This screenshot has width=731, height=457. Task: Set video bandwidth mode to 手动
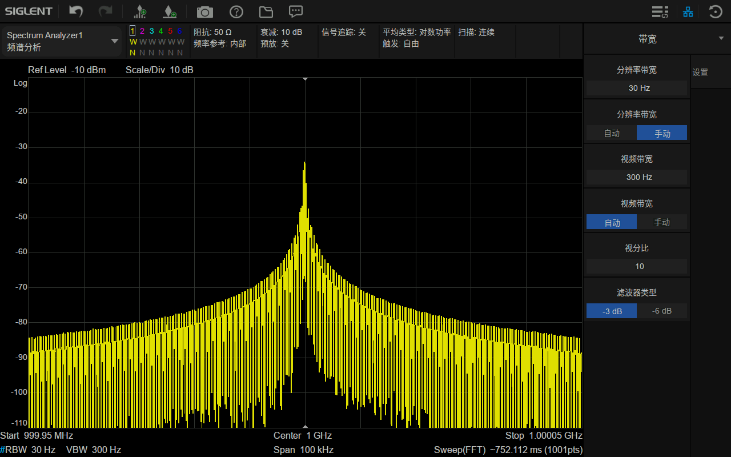(662, 222)
